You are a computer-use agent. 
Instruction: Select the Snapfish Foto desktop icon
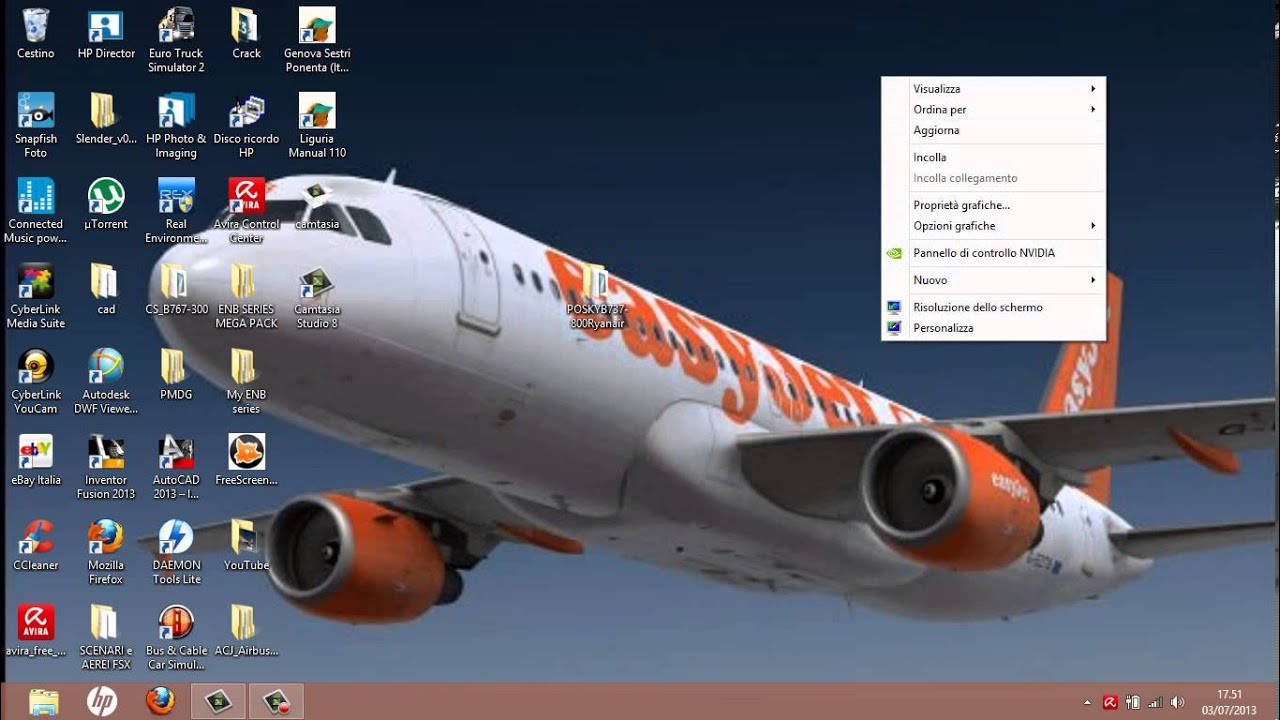pos(35,126)
